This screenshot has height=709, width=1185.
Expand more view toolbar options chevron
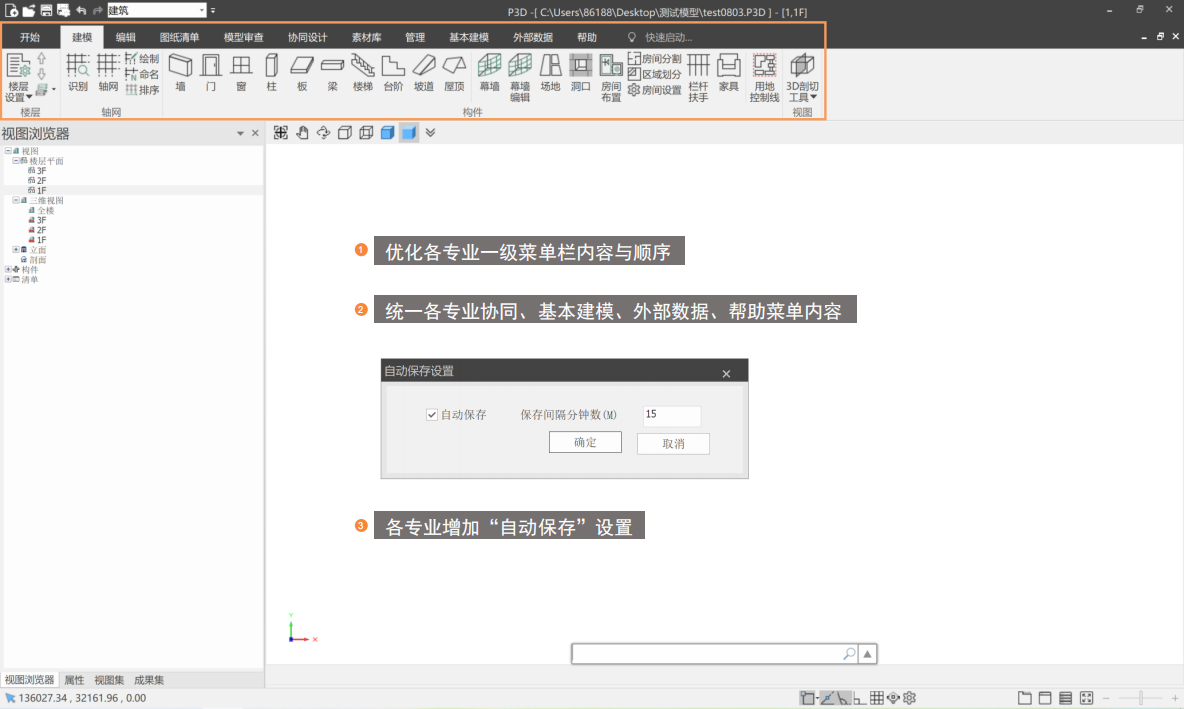pyautogui.click(x=430, y=133)
